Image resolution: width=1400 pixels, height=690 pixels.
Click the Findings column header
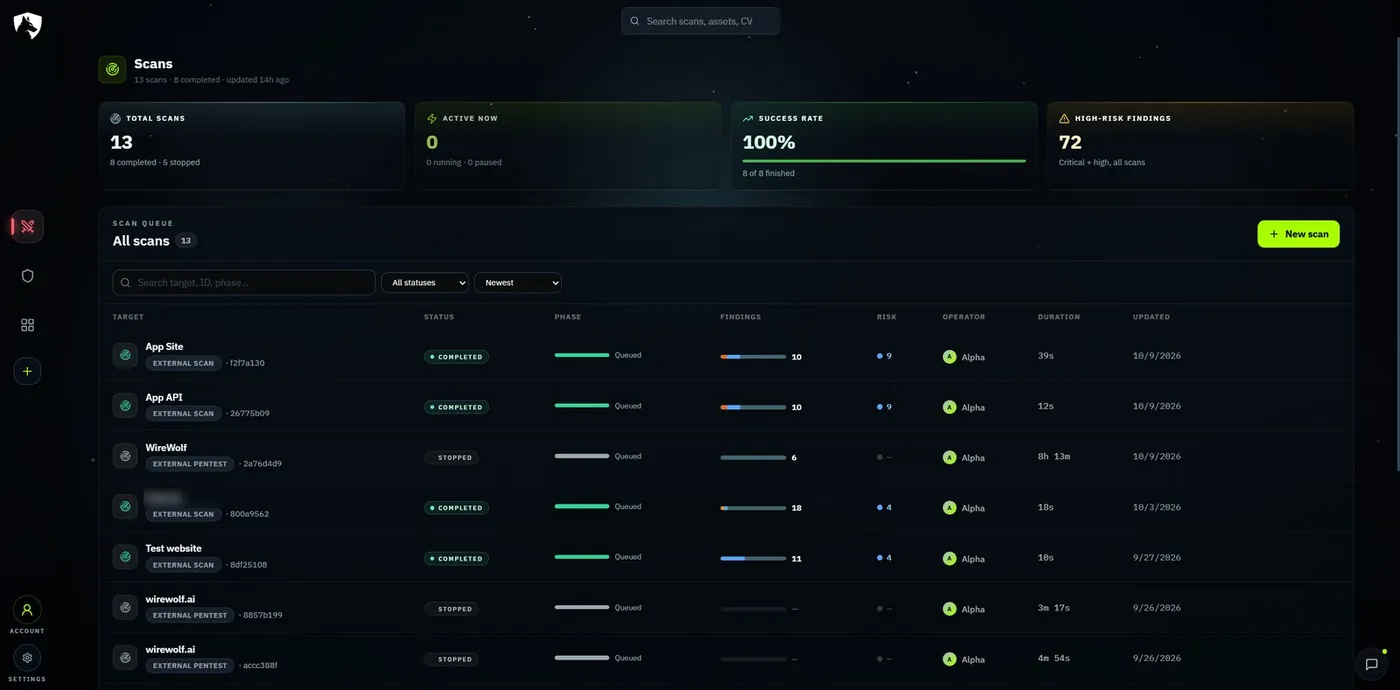point(741,317)
